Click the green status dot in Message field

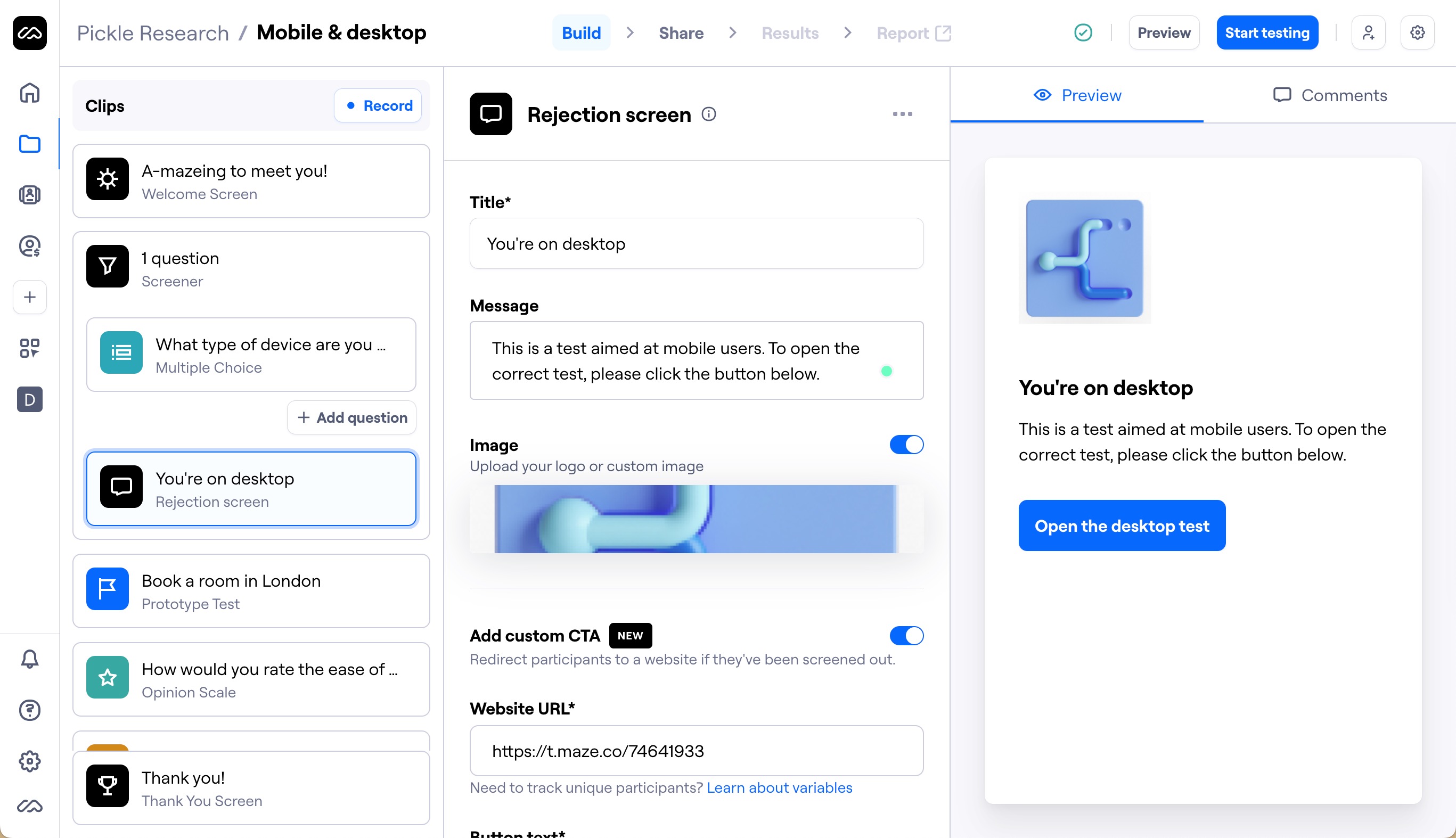(886, 371)
